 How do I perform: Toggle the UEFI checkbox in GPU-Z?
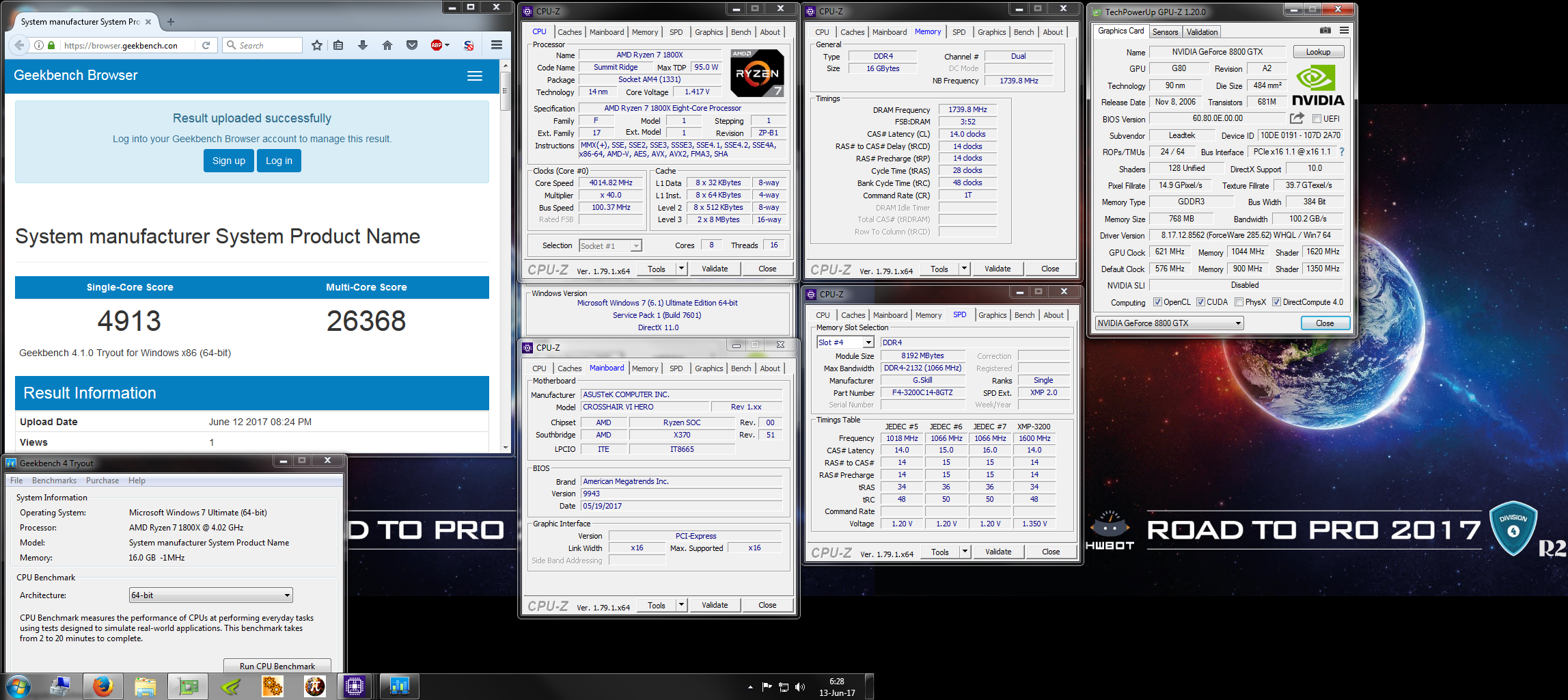[1317, 119]
